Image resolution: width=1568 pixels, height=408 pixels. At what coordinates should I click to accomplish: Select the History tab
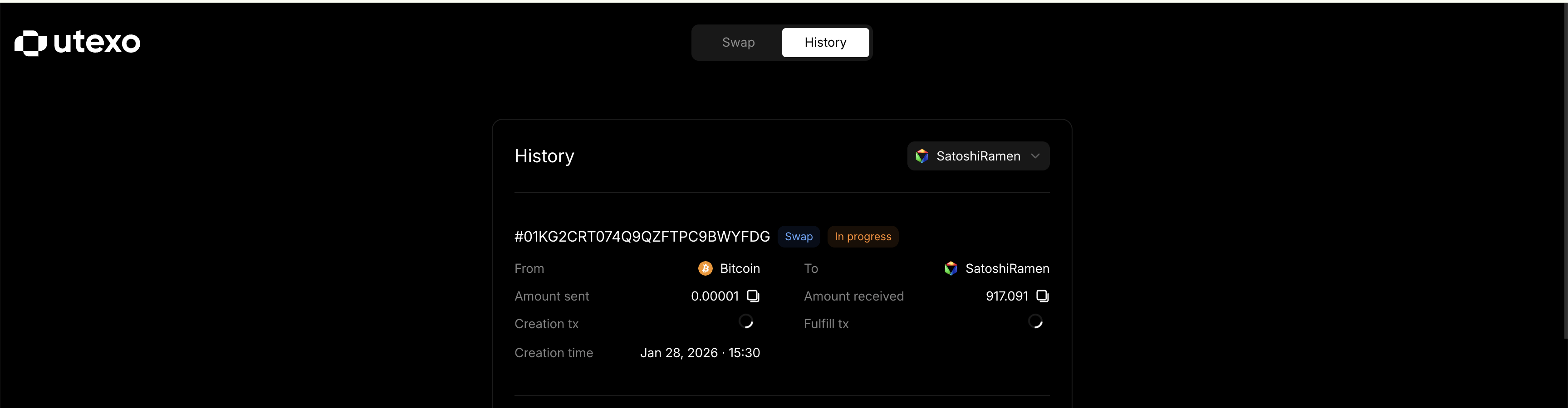(825, 43)
